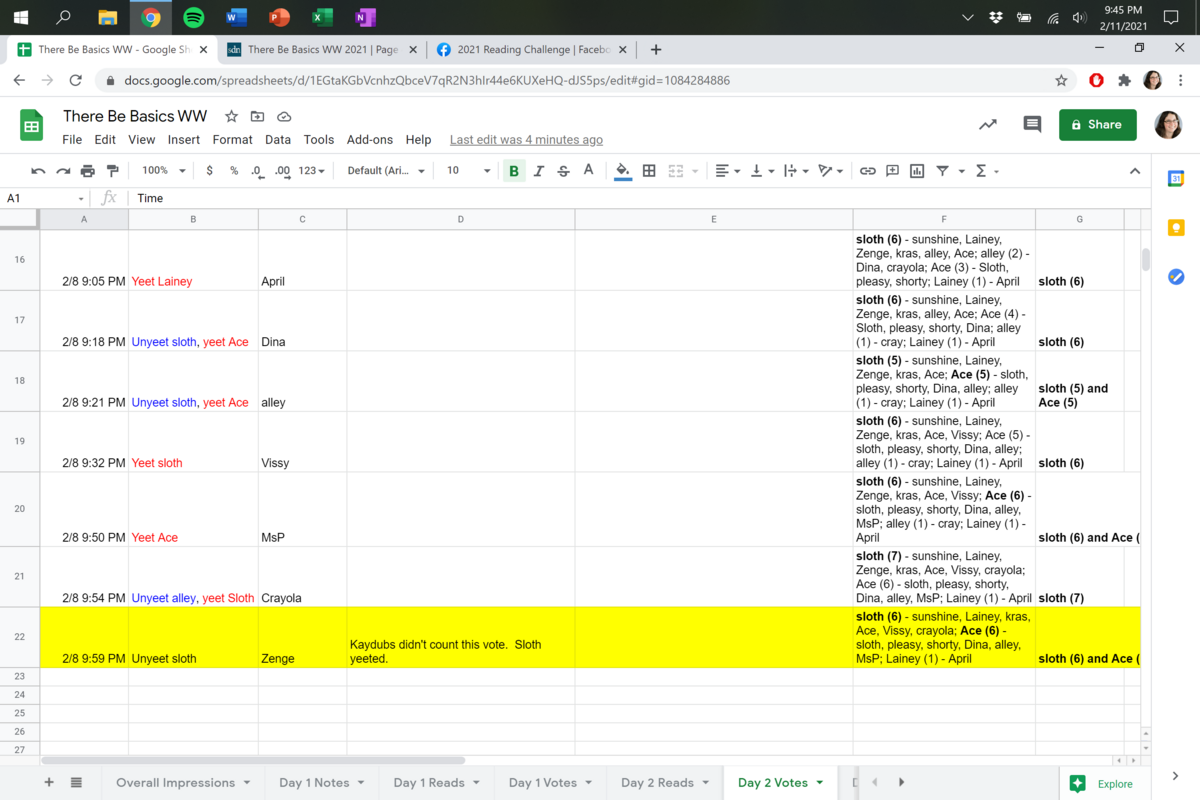Viewport: 1200px width, 800px height.
Task: Format as currency
Action: click(209, 171)
